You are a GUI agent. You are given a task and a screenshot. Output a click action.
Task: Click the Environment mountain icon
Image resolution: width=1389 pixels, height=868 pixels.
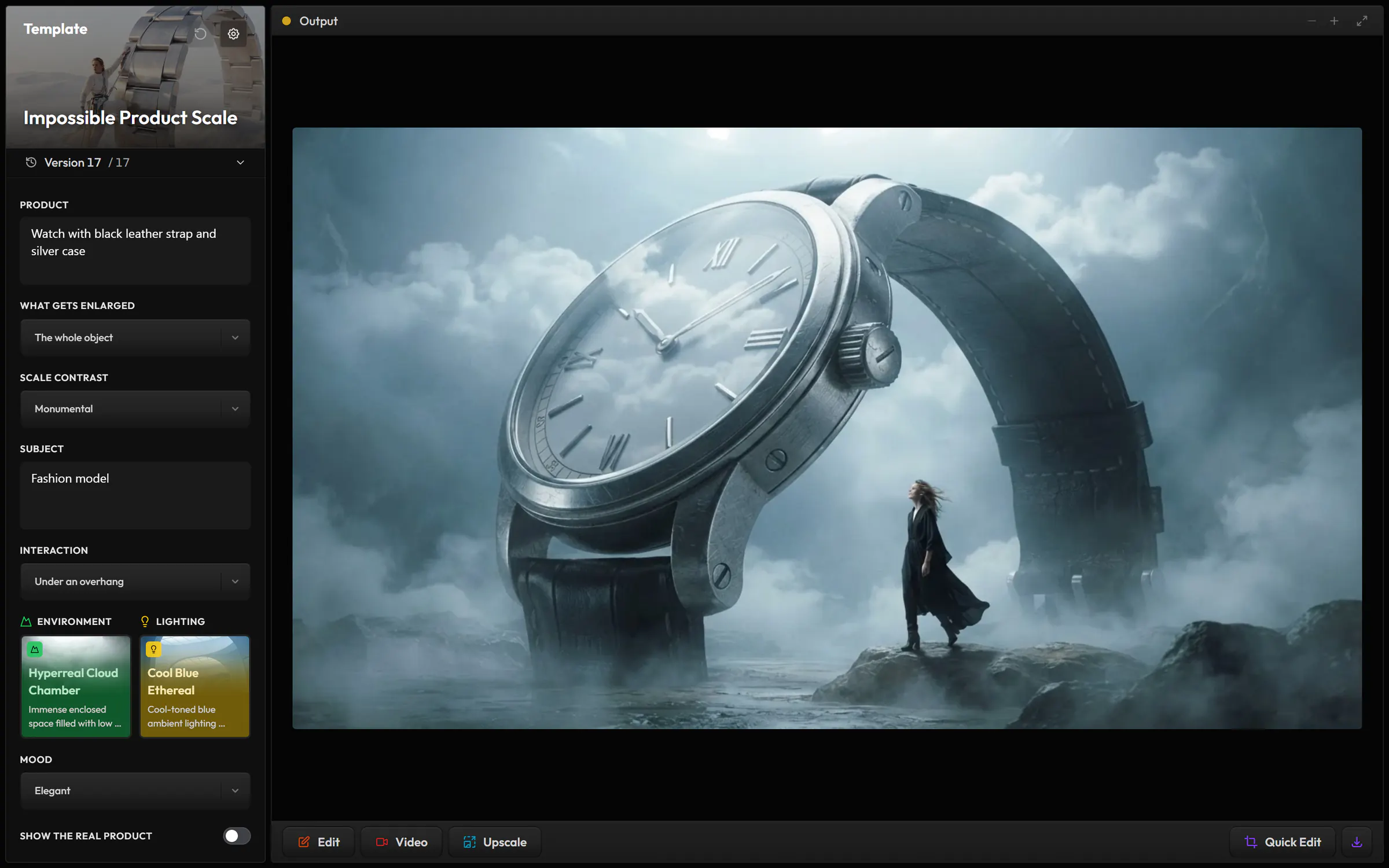(25, 621)
